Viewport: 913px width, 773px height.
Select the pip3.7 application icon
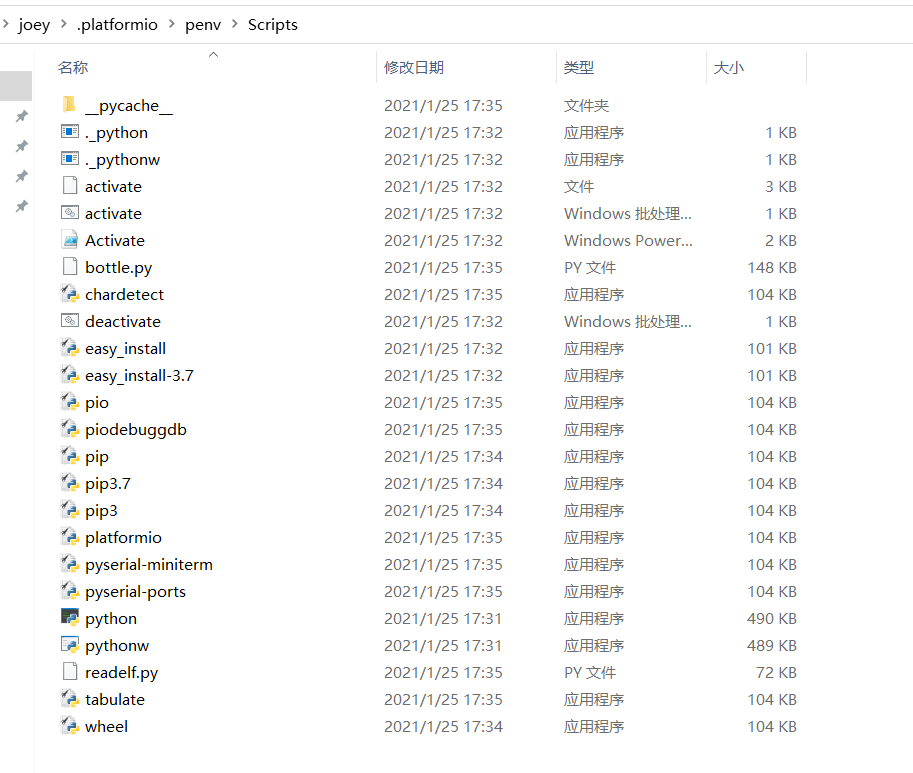[69, 483]
